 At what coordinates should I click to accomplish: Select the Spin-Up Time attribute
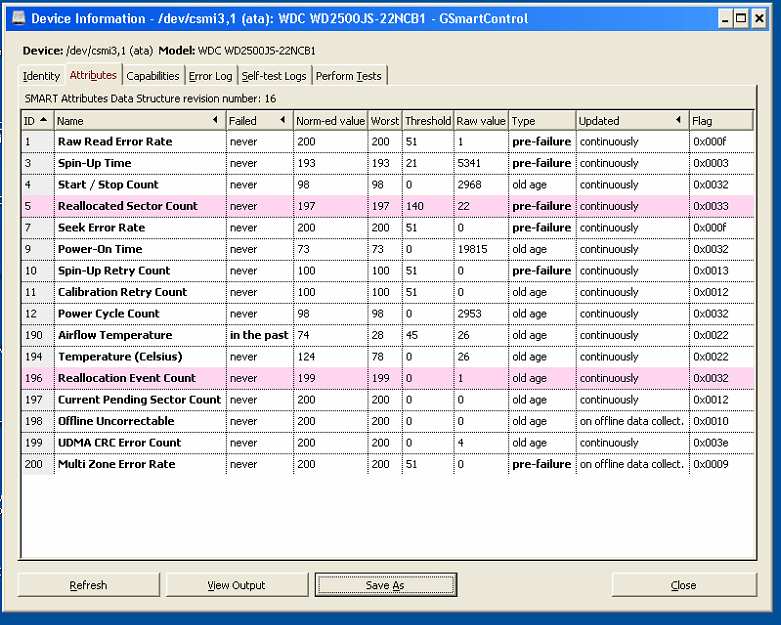click(388, 163)
